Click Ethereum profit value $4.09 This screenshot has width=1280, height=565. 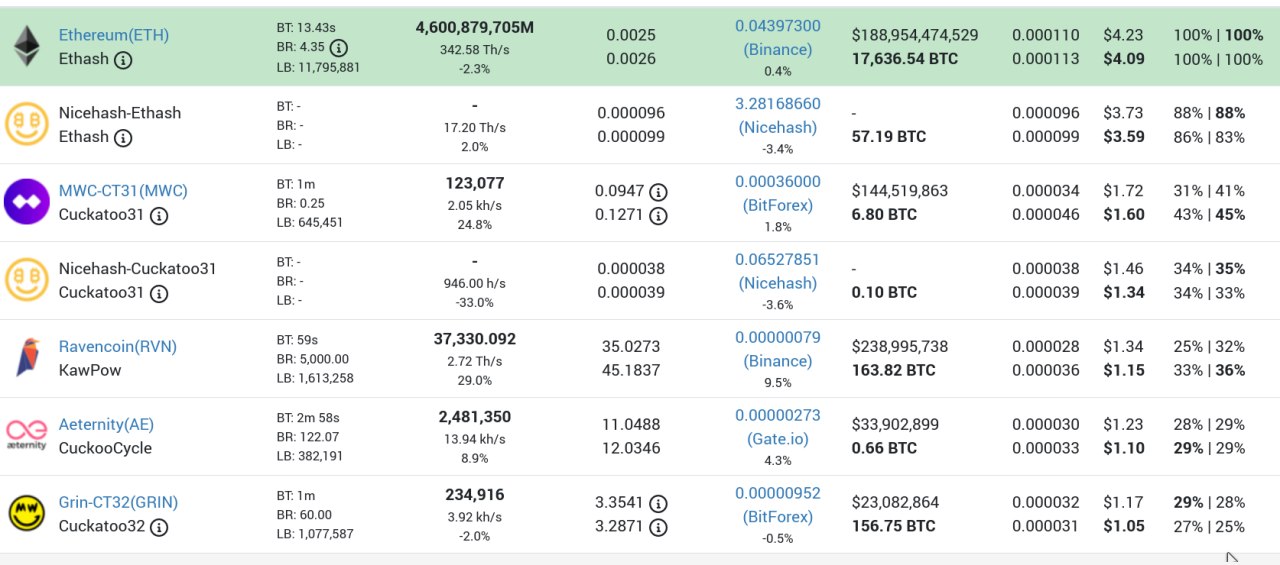point(1124,59)
